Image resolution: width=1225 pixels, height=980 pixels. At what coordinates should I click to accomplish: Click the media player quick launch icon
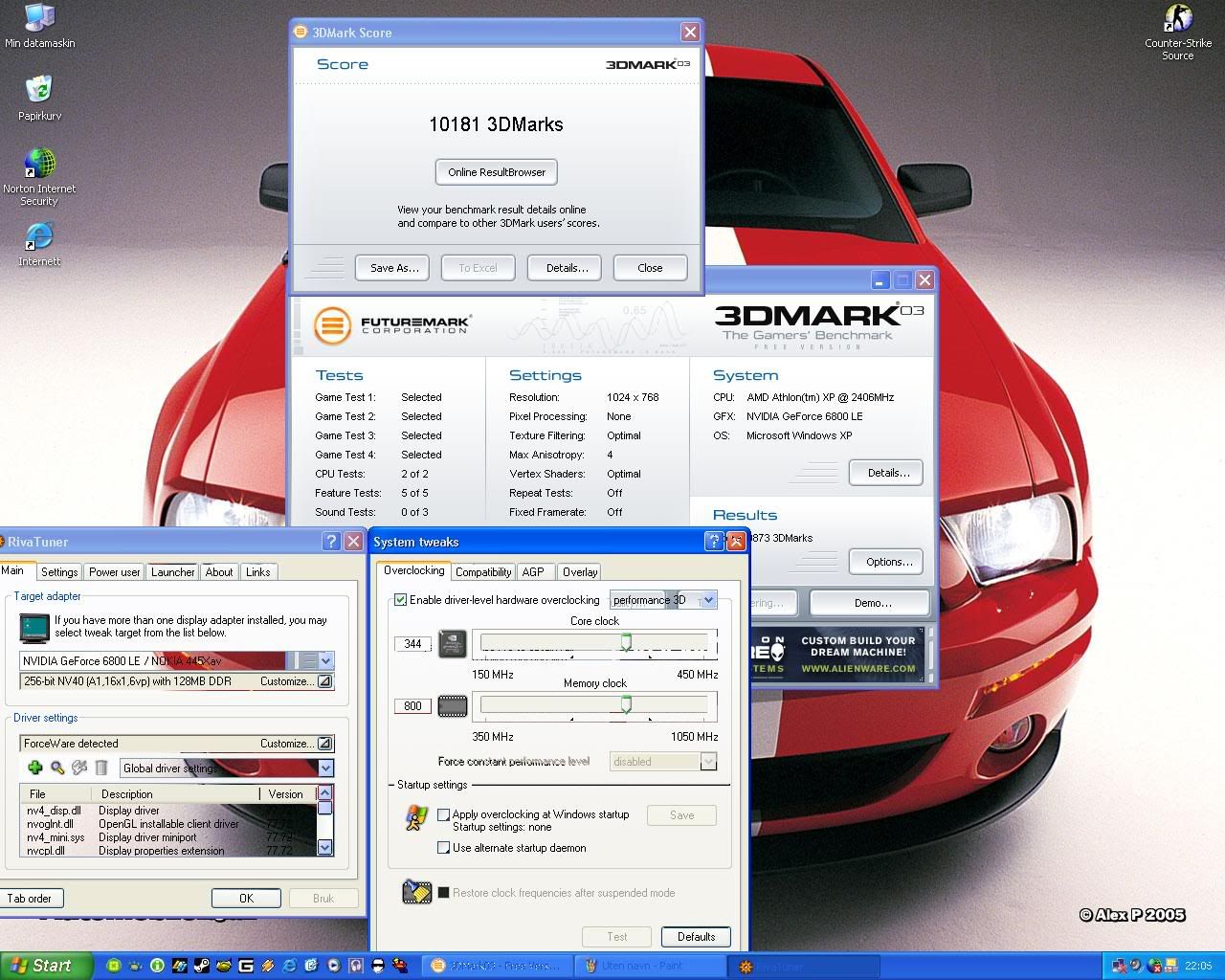pyautogui.click(x=333, y=966)
